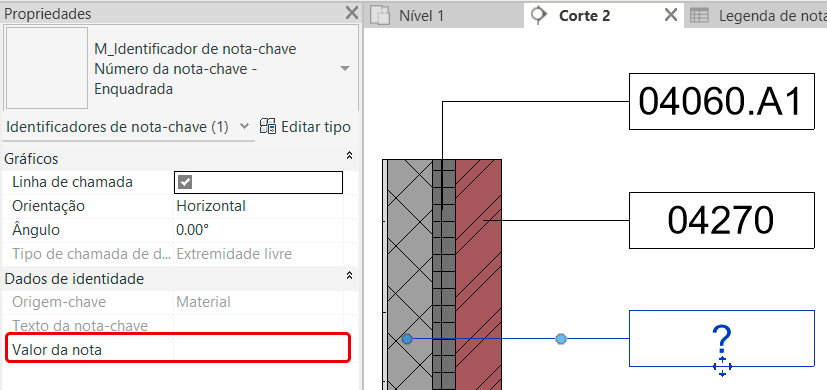The image size is (827, 390).
Task: Select the 04270 keynote tag
Action: [x=722, y=220]
